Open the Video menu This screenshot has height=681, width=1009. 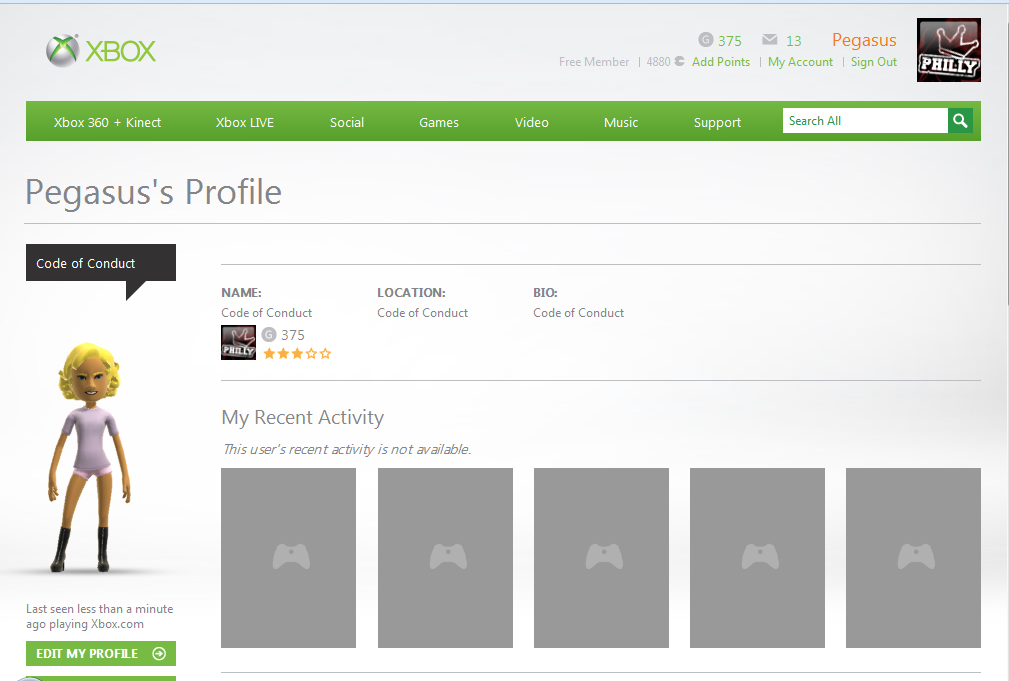coord(532,122)
